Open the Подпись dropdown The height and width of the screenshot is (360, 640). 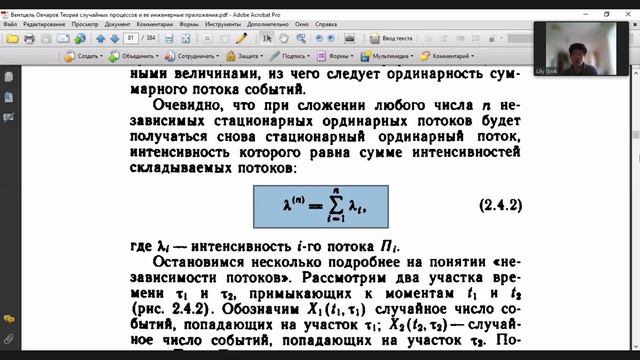pyautogui.click(x=289, y=56)
